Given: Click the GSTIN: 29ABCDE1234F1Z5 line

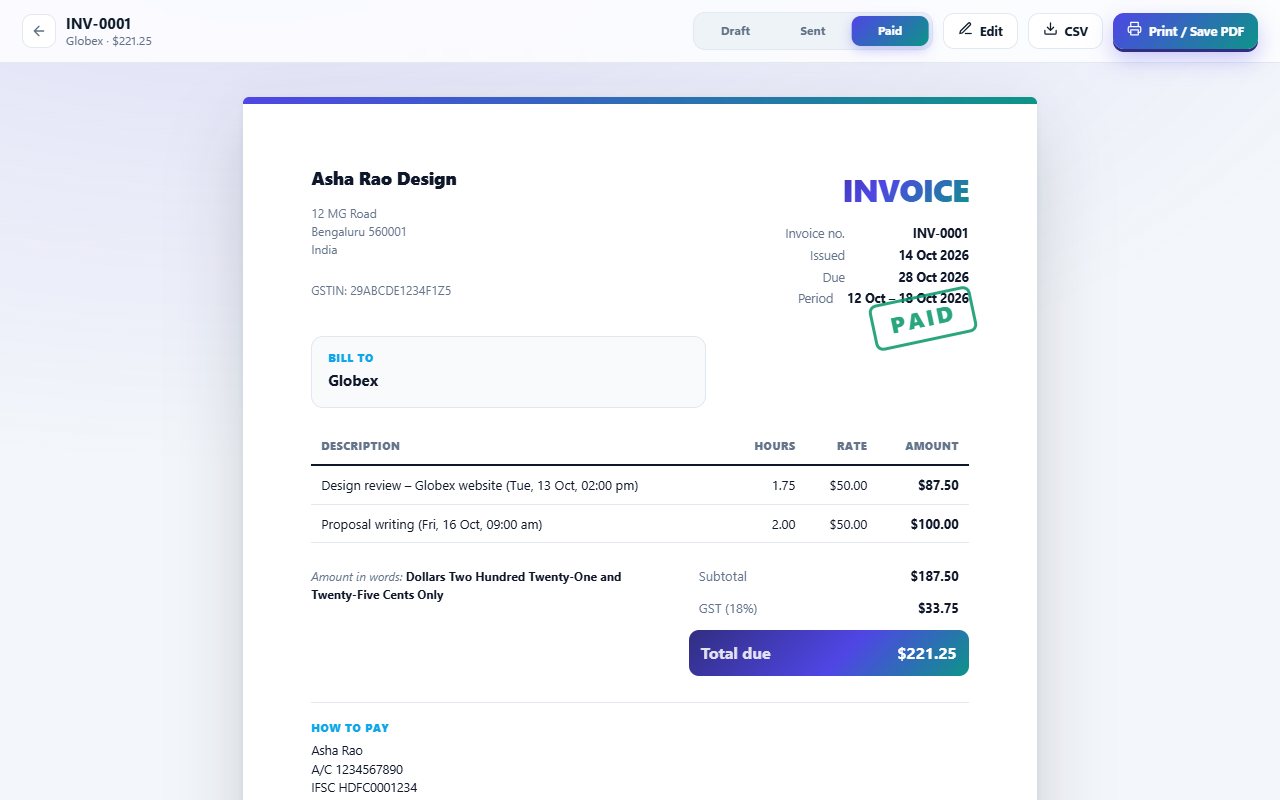Looking at the screenshot, I should click(381, 291).
